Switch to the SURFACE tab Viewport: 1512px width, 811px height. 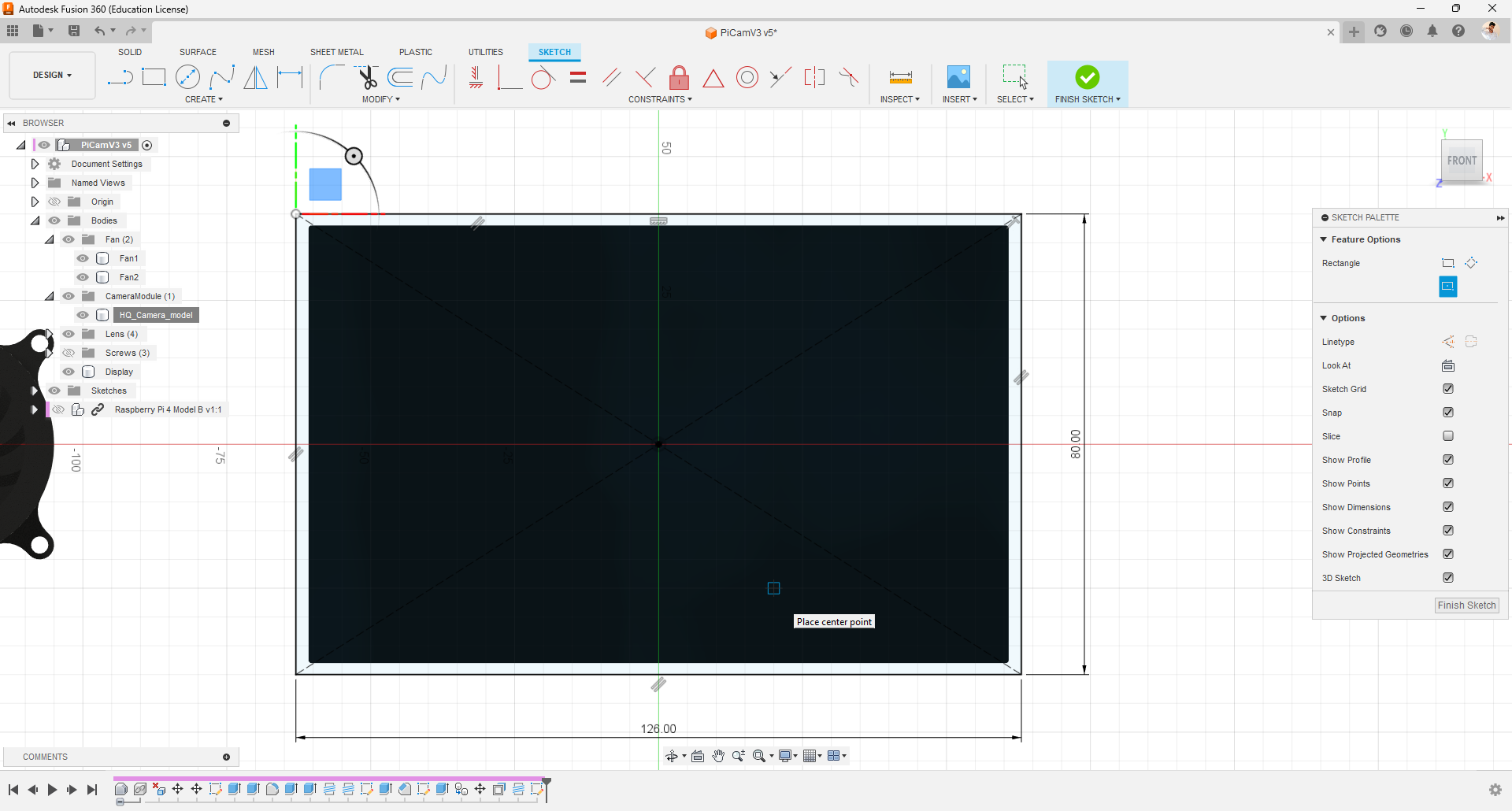pos(198,52)
